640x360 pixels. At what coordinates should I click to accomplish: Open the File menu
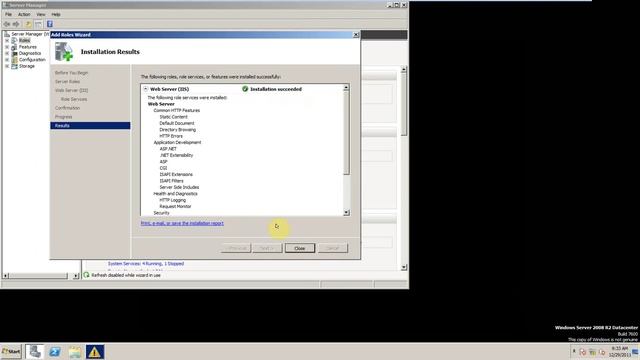[8, 14]
